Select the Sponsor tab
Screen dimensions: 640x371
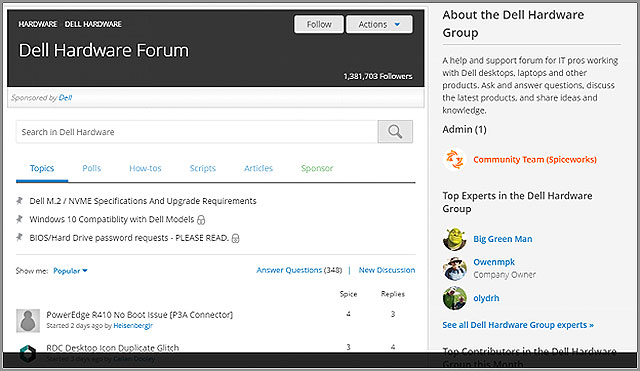click(317, 168)
